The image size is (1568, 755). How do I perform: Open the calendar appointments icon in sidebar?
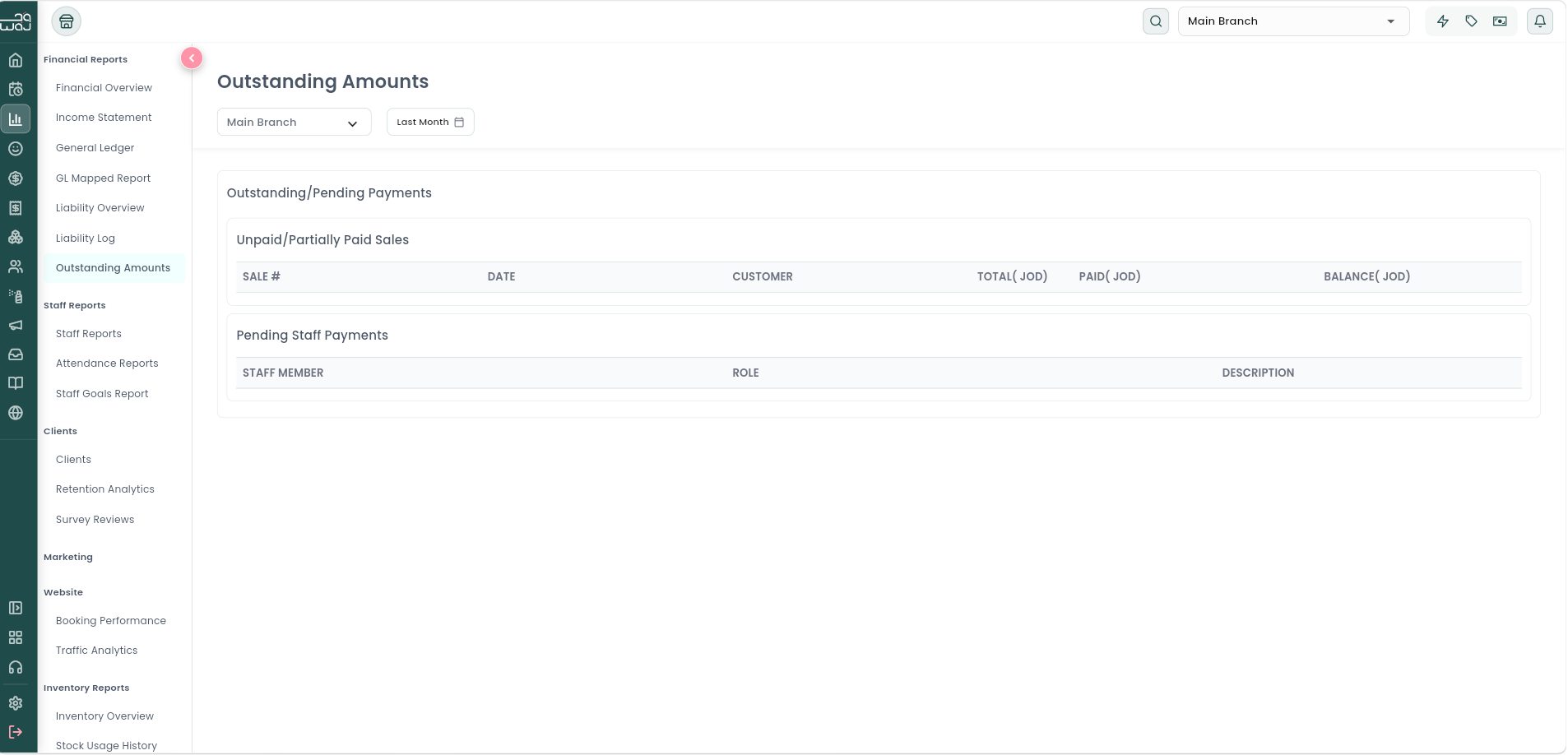(x=16, y=89)
